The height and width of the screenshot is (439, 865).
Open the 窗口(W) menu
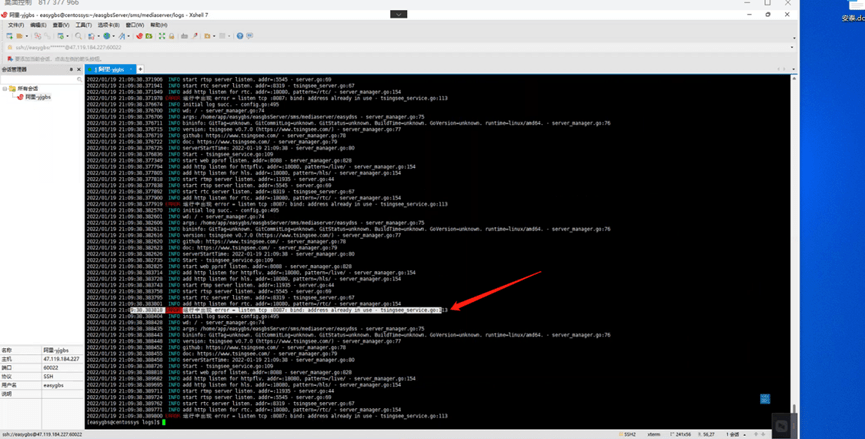tap(135, 25)
